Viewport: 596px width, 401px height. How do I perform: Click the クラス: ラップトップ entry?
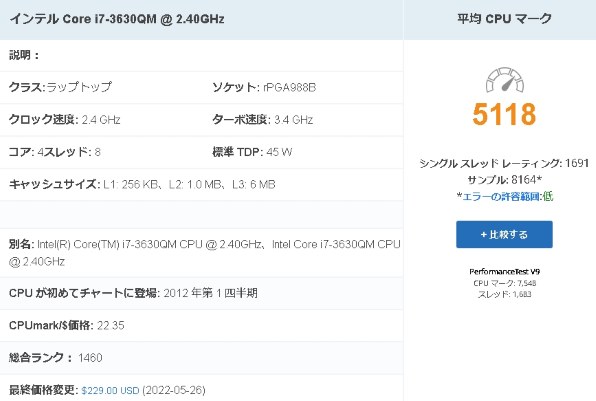click(x=60, y=87)
